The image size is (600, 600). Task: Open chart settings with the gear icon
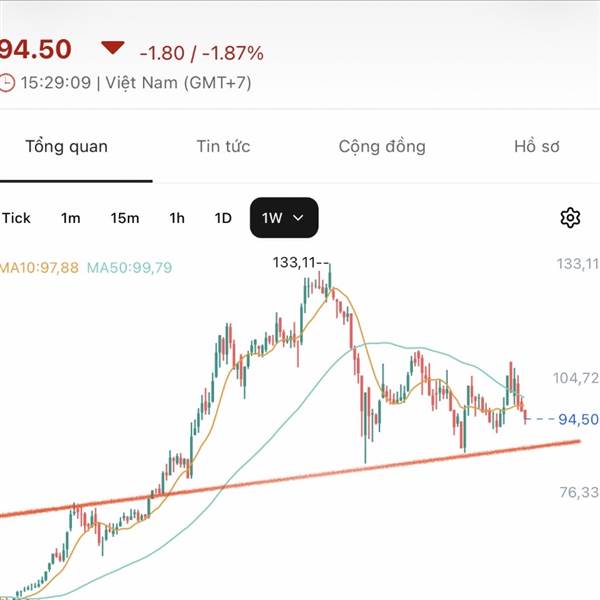pyautogui.click(x=571, y=218)
